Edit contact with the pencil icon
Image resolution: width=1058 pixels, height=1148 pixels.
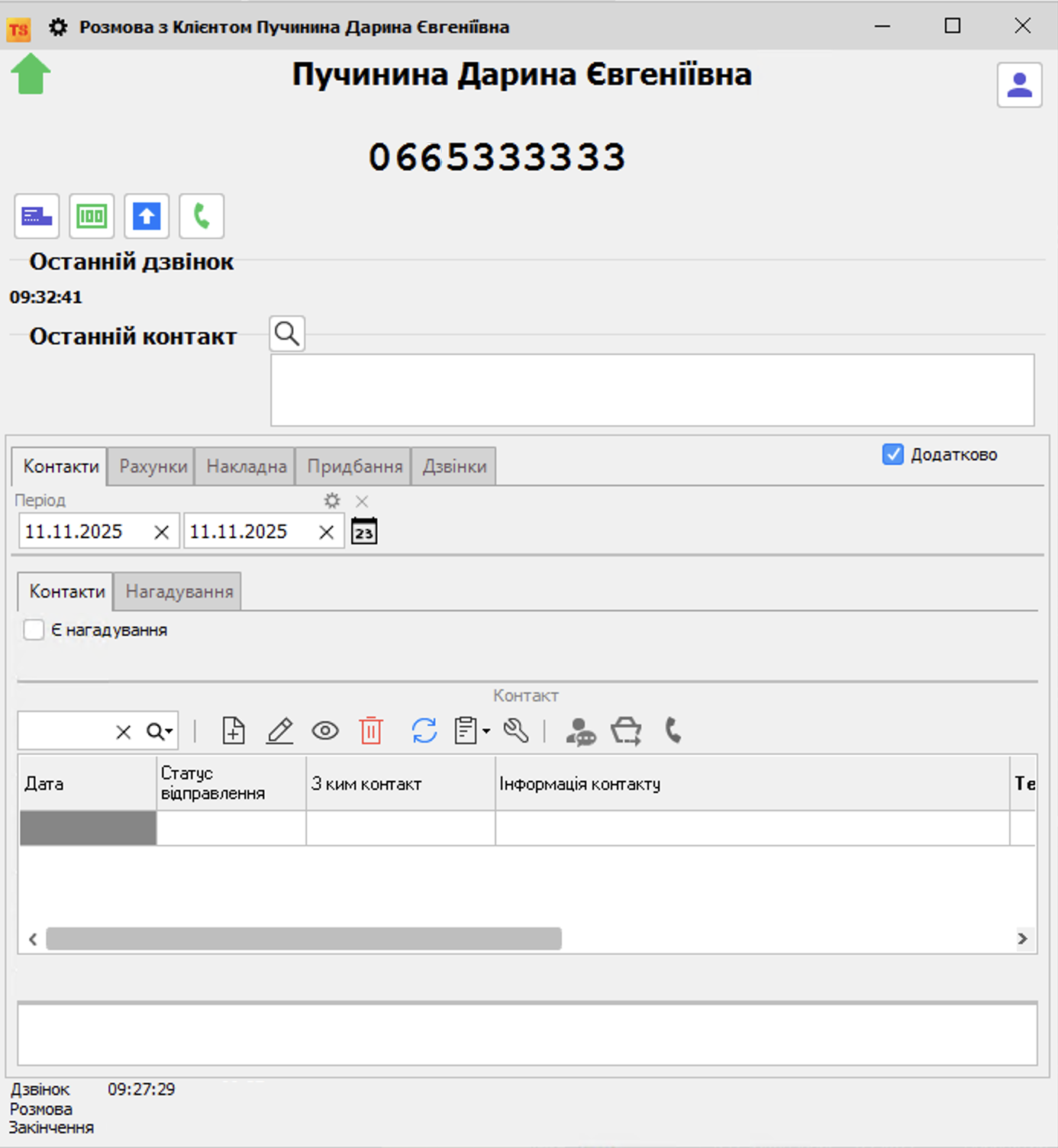279,730
